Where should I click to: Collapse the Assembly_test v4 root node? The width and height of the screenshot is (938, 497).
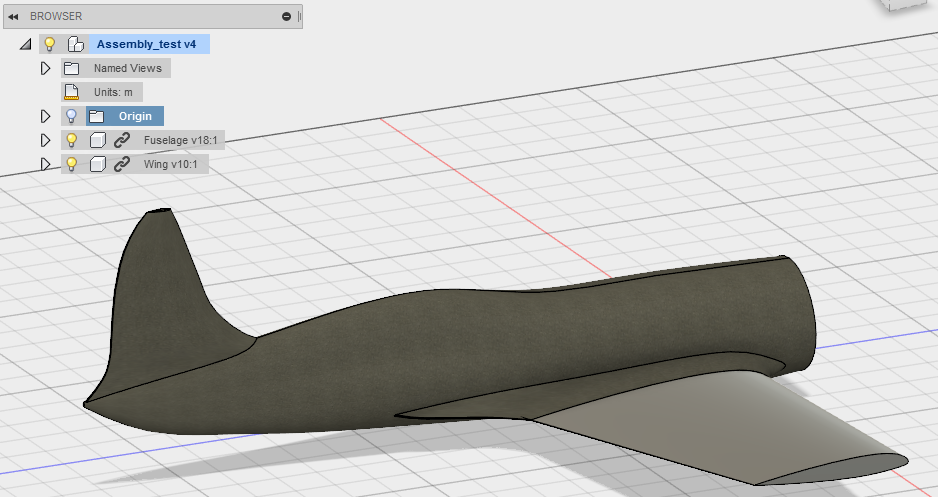(x=24, y=45)
